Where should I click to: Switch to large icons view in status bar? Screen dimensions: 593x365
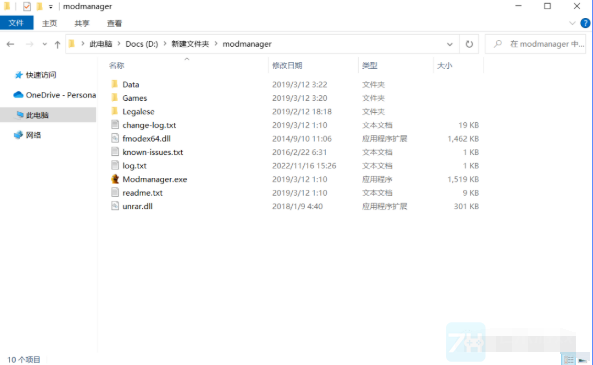(583, 360)
